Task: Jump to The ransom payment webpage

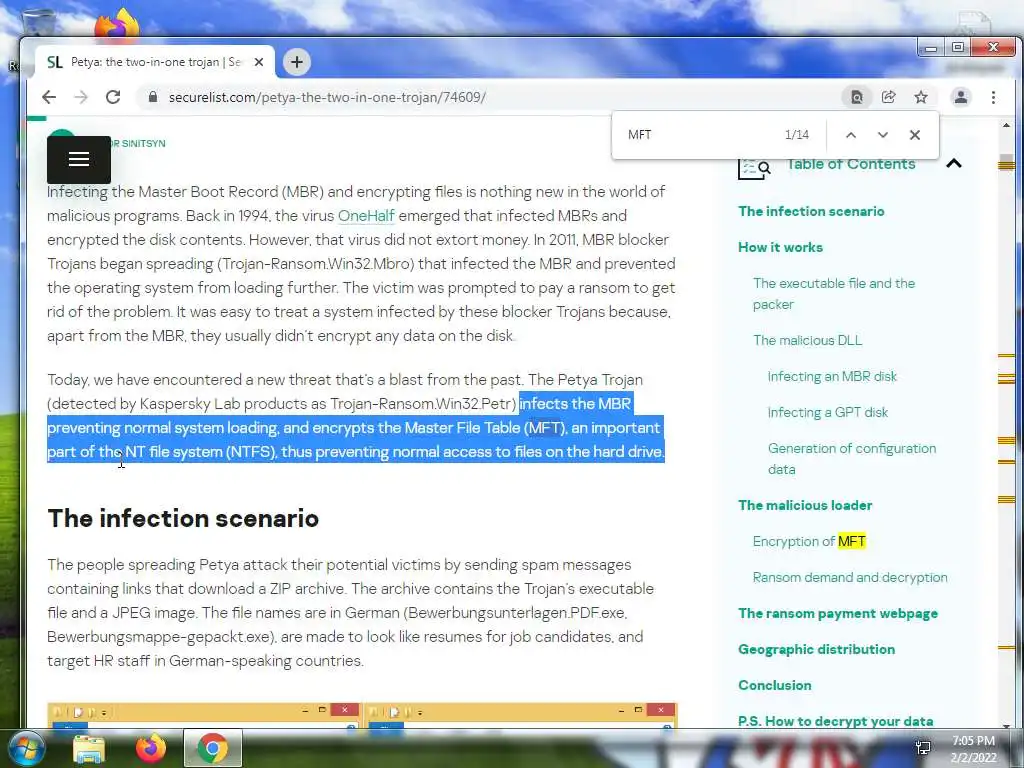Action: [838, 613]
